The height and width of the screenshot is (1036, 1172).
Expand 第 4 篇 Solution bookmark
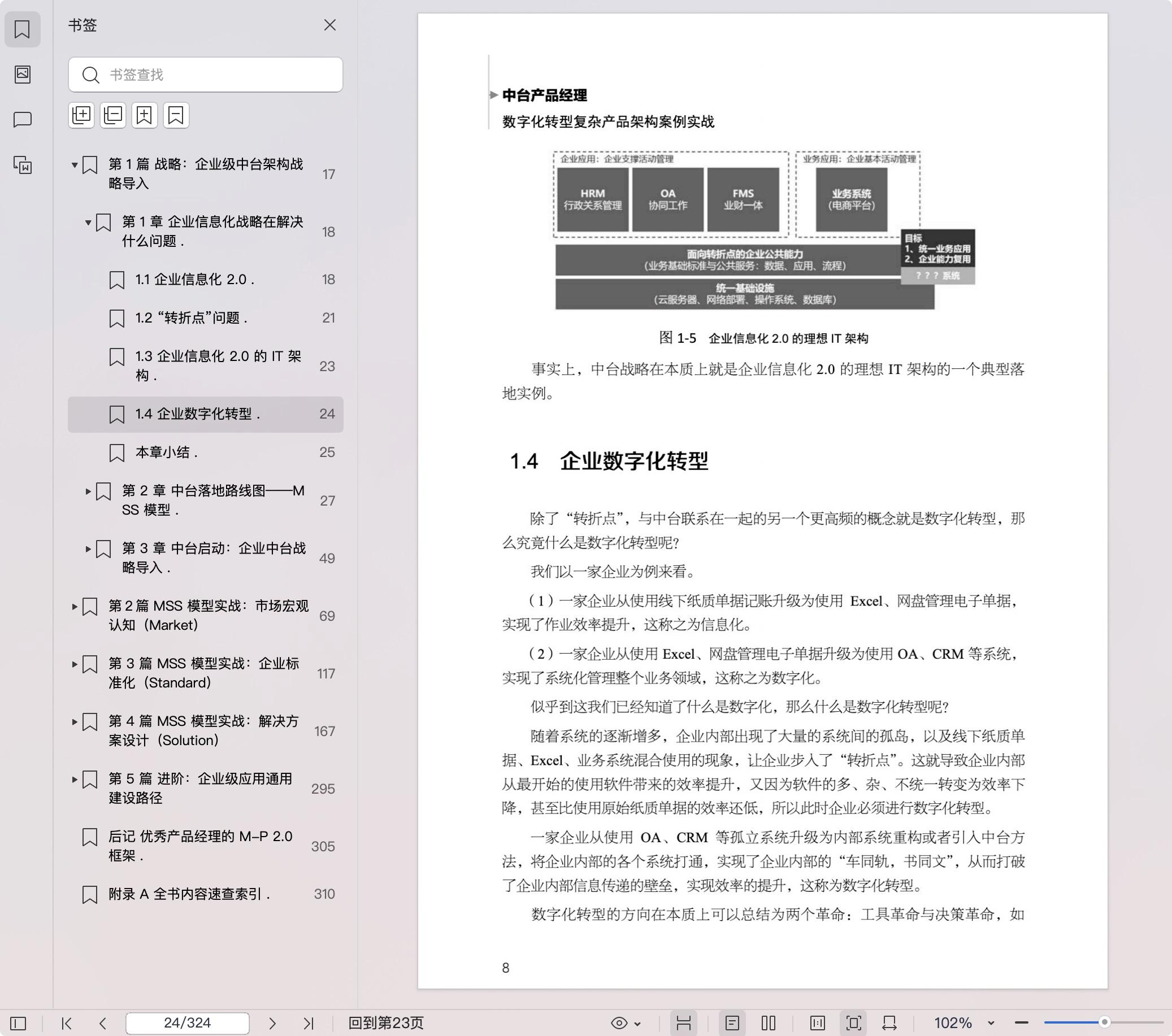[75, 722]
